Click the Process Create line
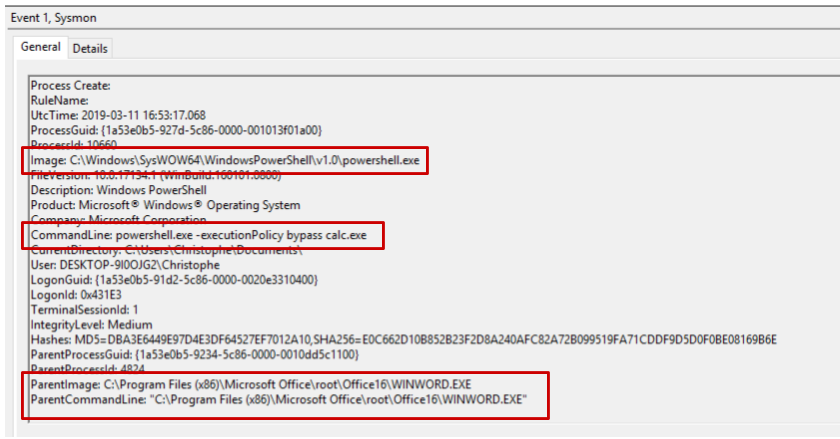Viewport: 840px width, 439px height. pyautogui.click(x=71, y=86)
